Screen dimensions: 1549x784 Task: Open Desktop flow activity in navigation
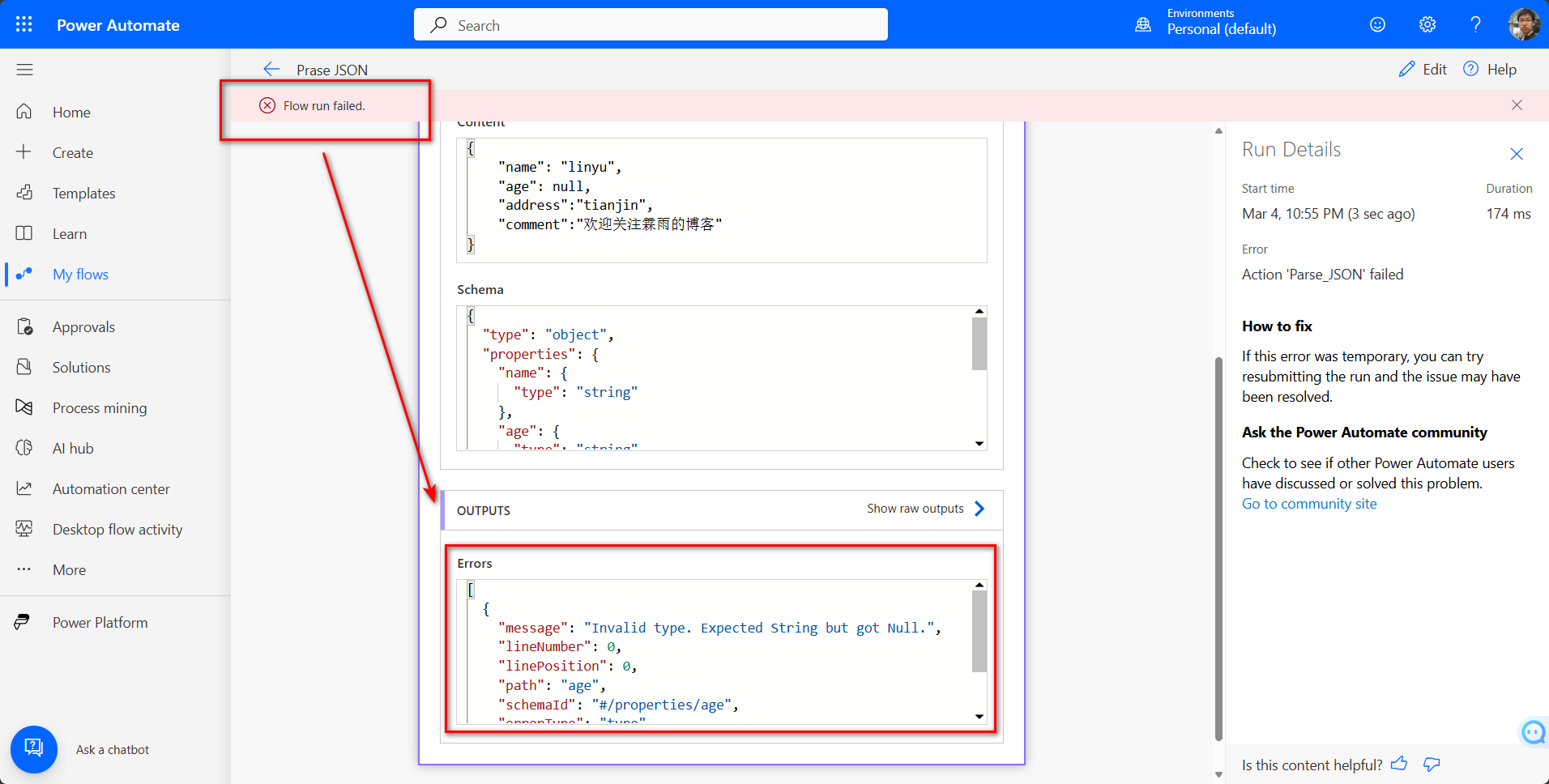pyautogui.click(x=117, y=530)
